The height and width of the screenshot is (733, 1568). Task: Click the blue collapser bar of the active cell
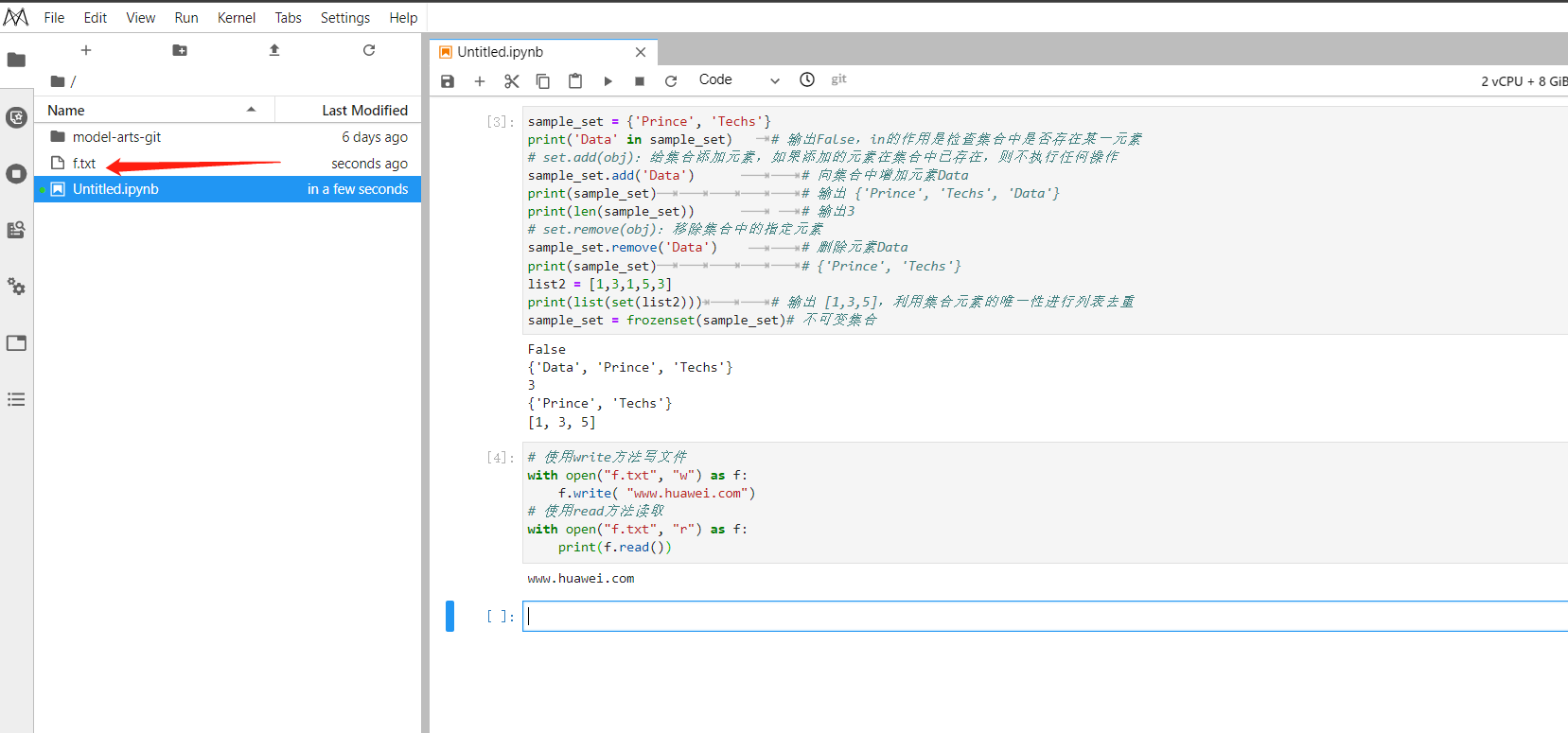[450, 616]
